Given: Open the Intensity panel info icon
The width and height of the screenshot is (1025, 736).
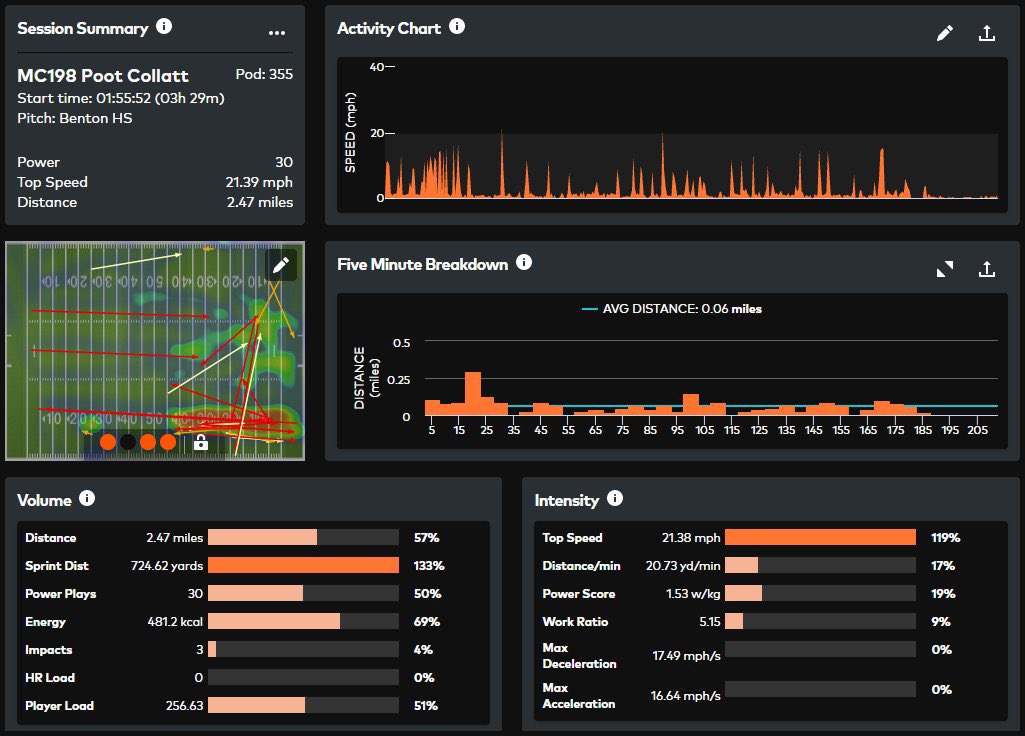Looking at the screenshot, I should 614,498.
